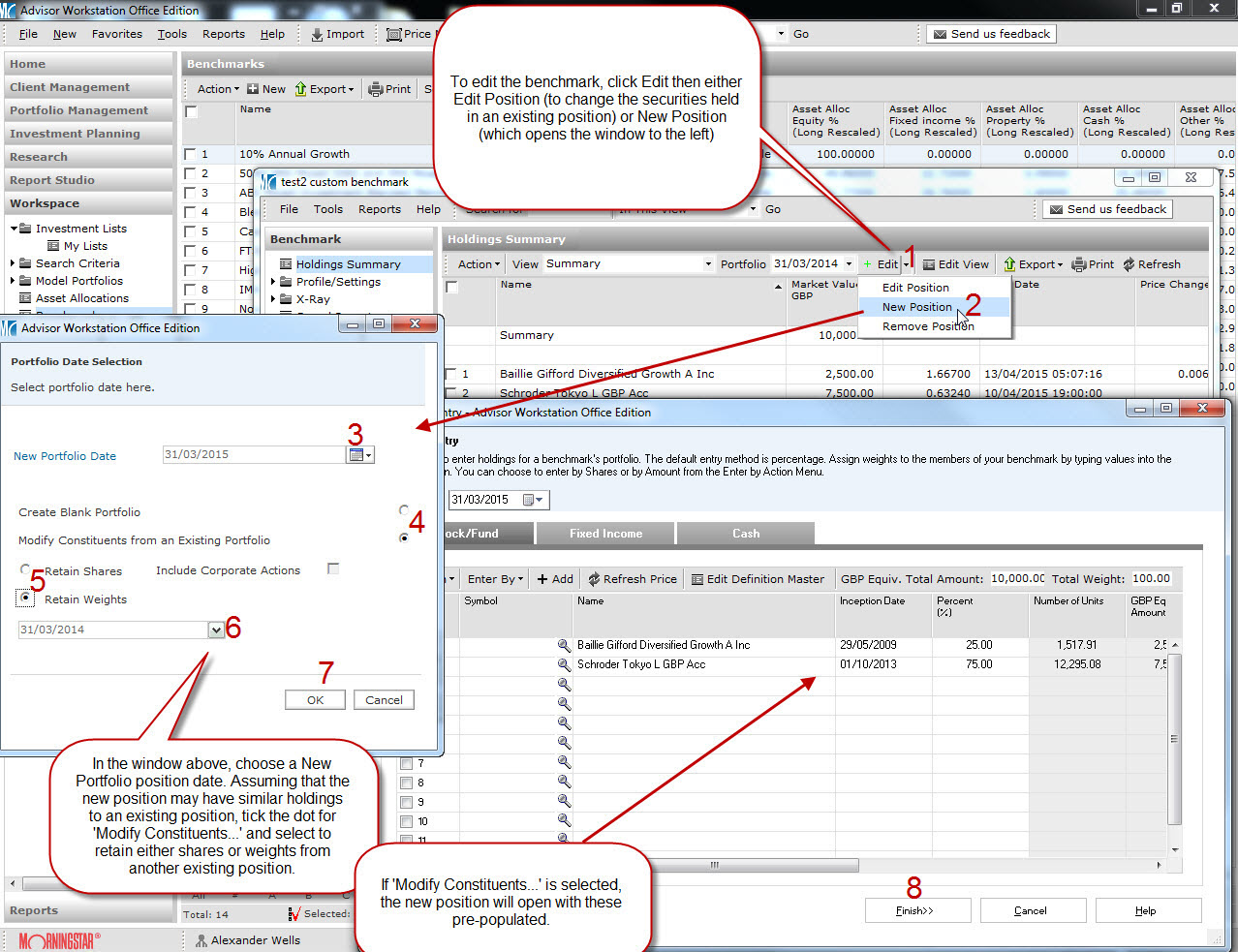Choose New Position from Edit menu
This screenshot has width=1238, height=952.
pyautogui.click(x=916, y=307)
